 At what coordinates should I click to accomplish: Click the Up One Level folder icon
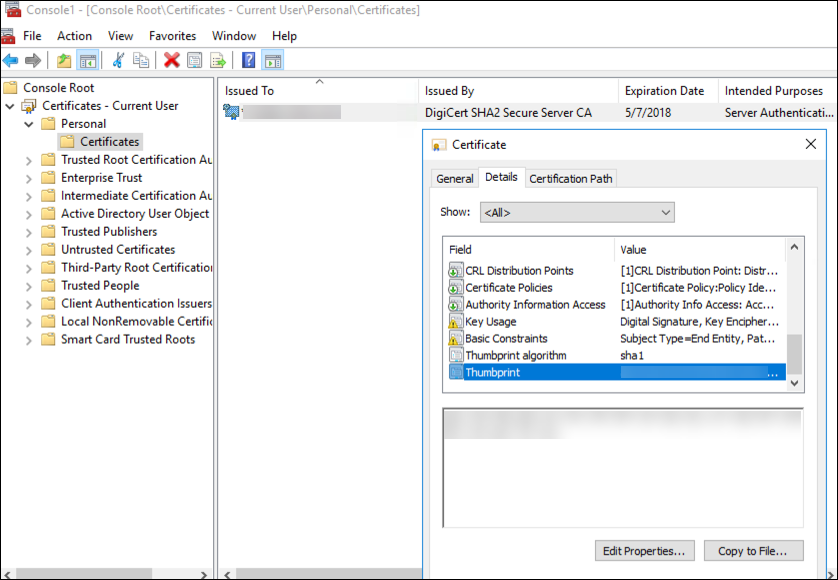click(64, 60)
